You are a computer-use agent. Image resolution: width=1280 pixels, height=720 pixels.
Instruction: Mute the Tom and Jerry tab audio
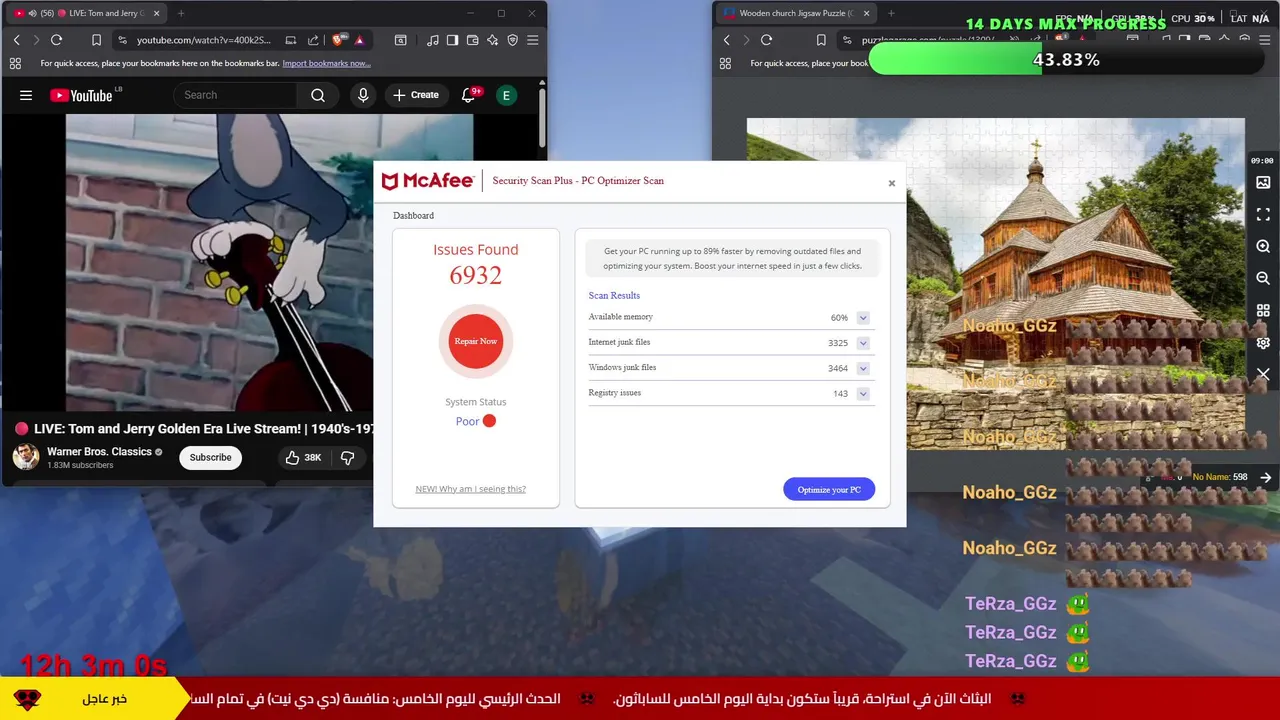pos(33,13)
